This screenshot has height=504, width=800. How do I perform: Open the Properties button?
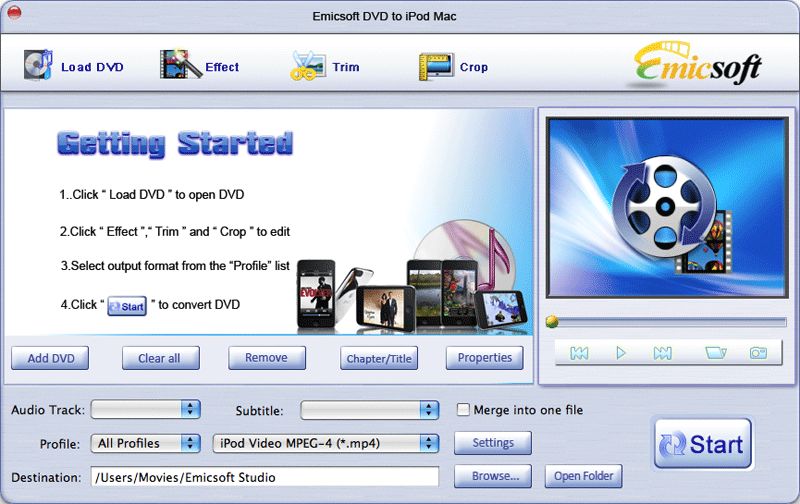coord(484,358)
